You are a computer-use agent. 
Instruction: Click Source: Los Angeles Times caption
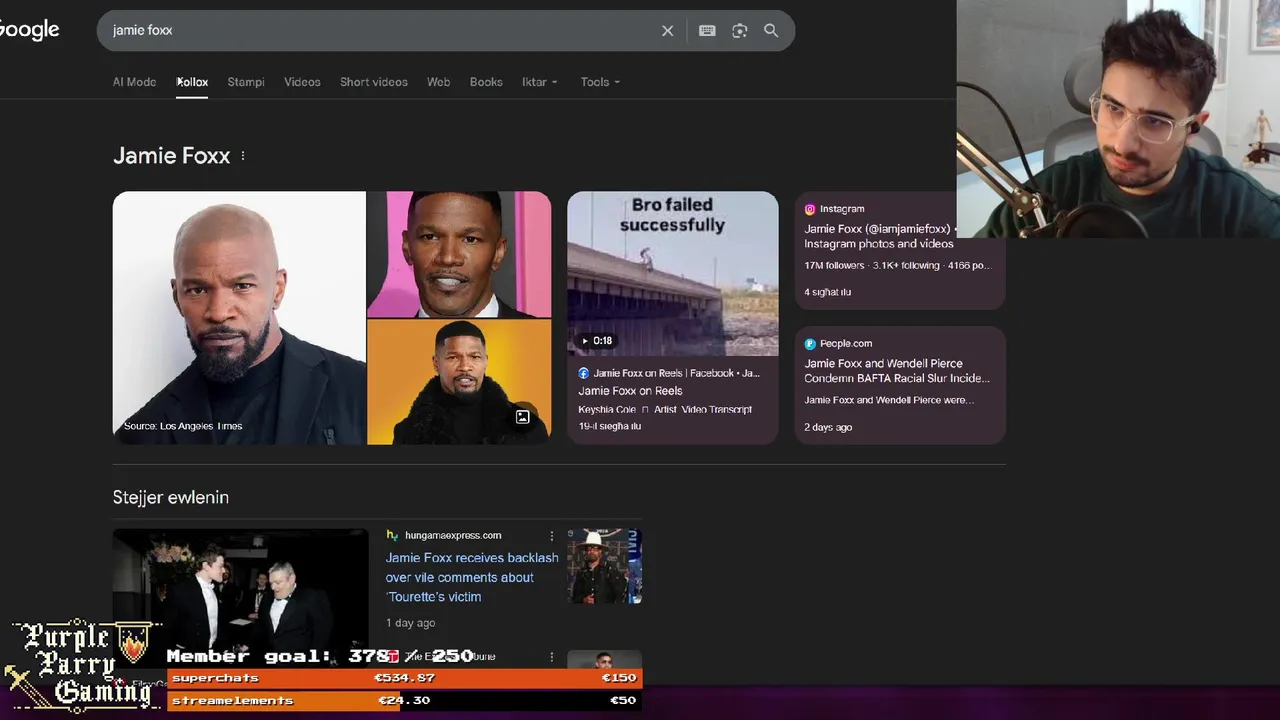pos(183,426)
